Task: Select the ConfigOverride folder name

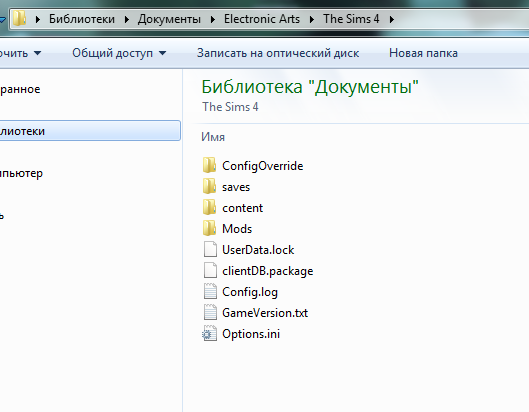Action: pos(262,166)
